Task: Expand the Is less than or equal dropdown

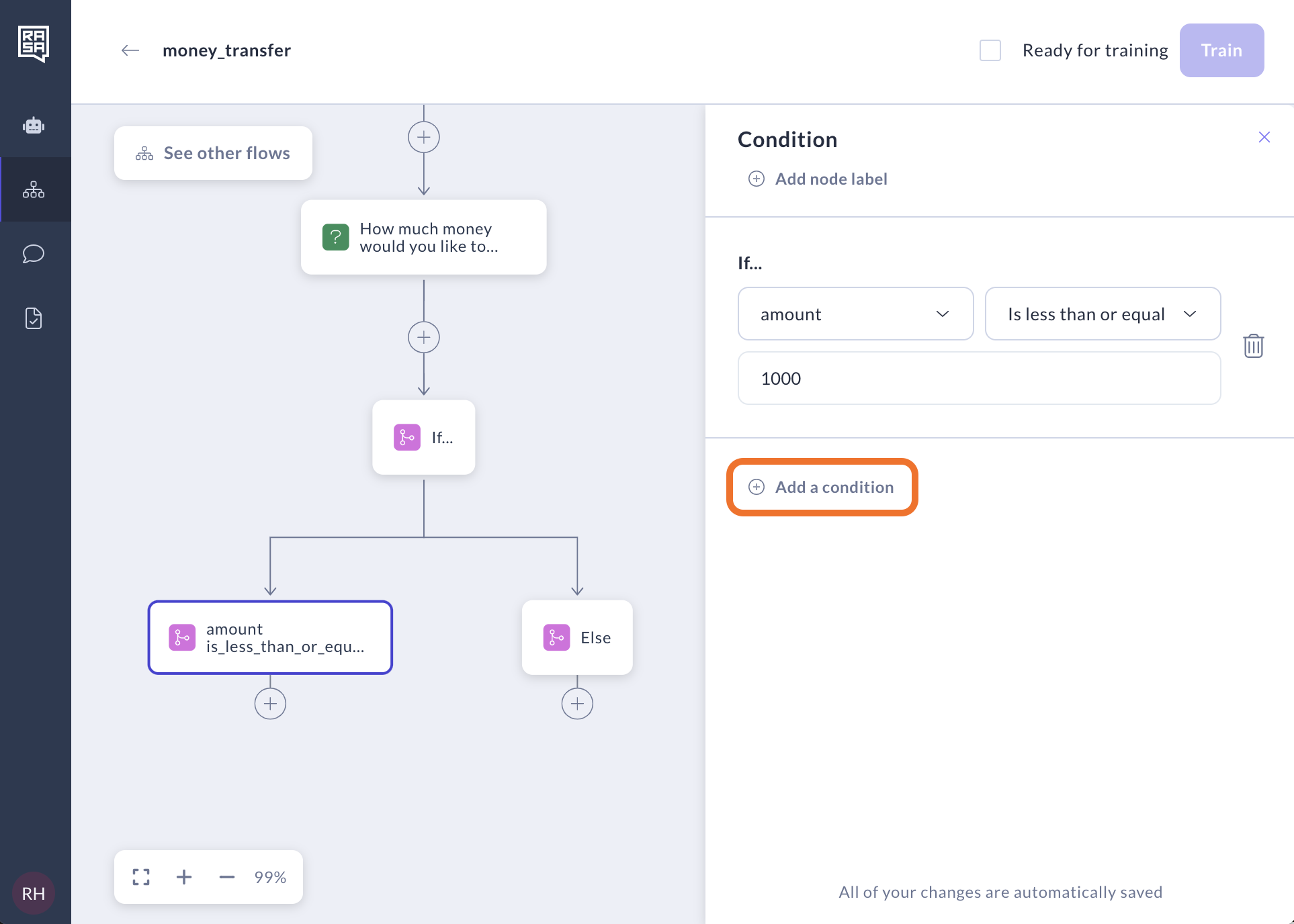Action: point(1103,314)
